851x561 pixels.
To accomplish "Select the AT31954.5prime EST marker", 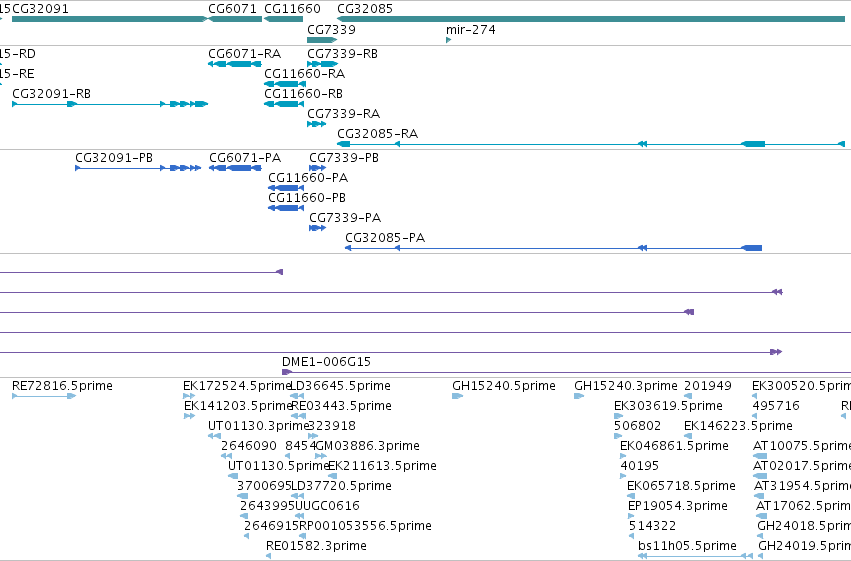I will click(759, 496).
